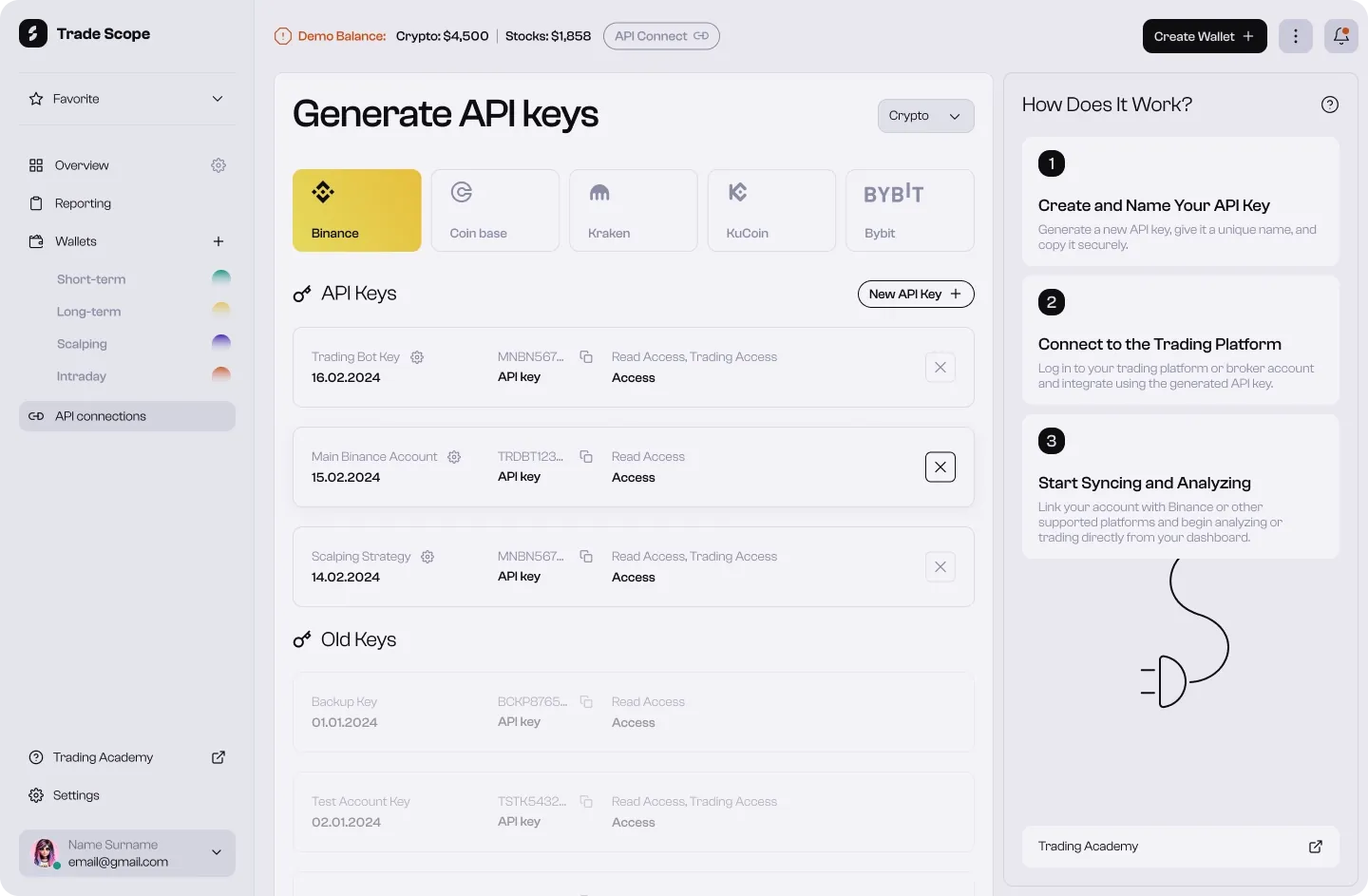
Task: Copy the Test Account Key API key
Action: point(586,802)
